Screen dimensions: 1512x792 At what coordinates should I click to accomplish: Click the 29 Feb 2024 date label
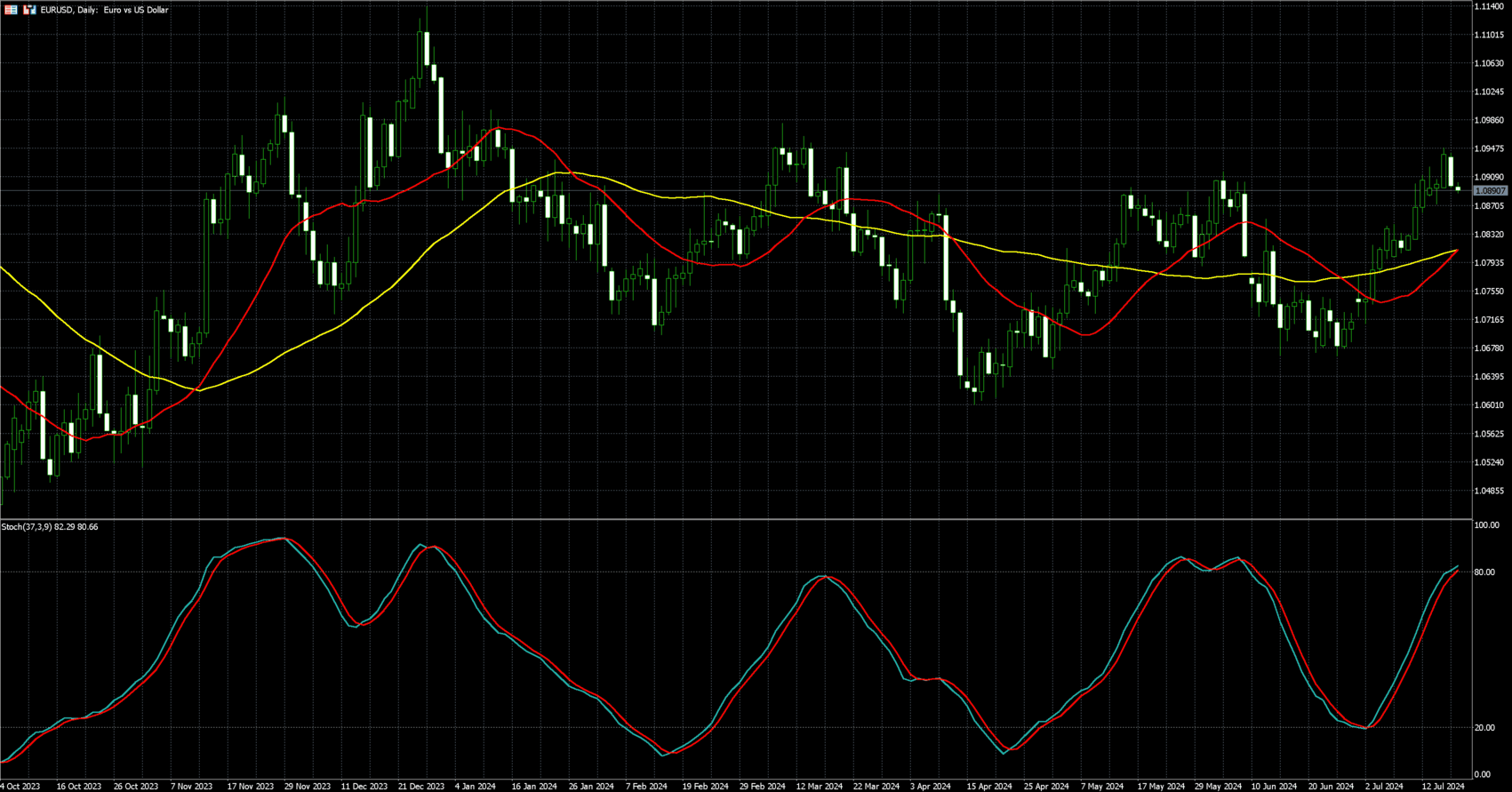pyautogui.click(x=763, y=787)
